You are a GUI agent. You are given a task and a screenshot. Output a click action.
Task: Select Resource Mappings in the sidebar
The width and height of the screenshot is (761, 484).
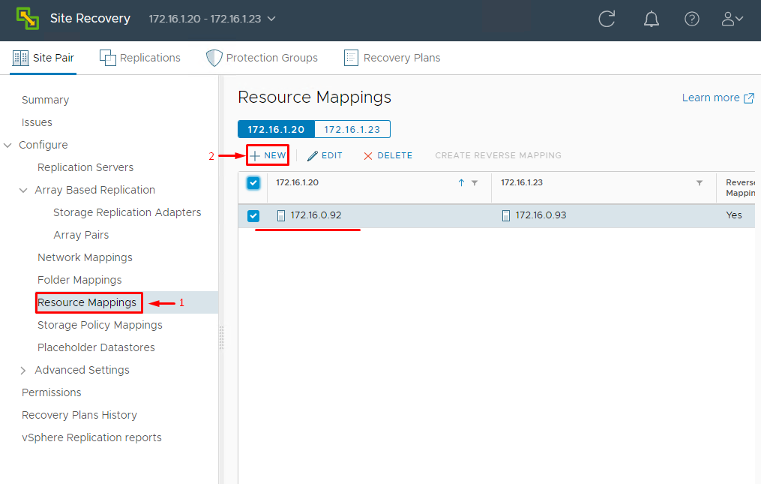click(87, 302)
